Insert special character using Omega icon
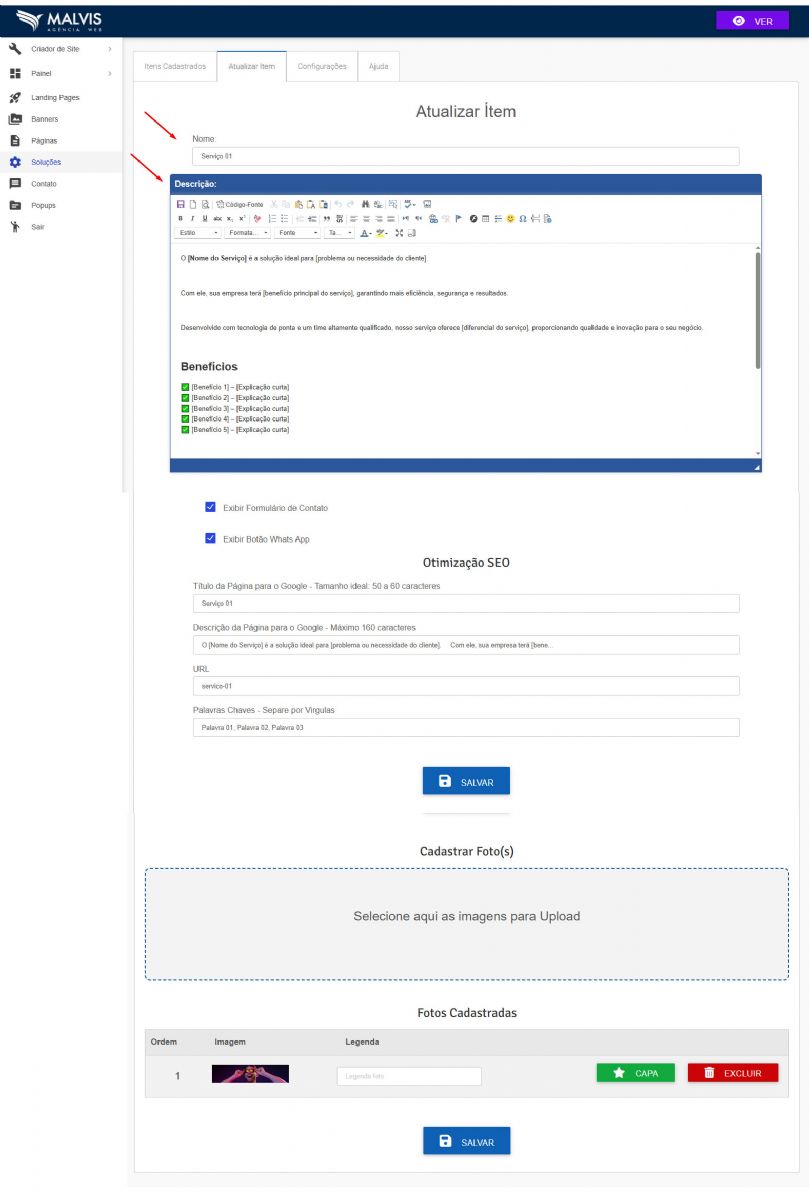809x1200 pixels. 523,218
